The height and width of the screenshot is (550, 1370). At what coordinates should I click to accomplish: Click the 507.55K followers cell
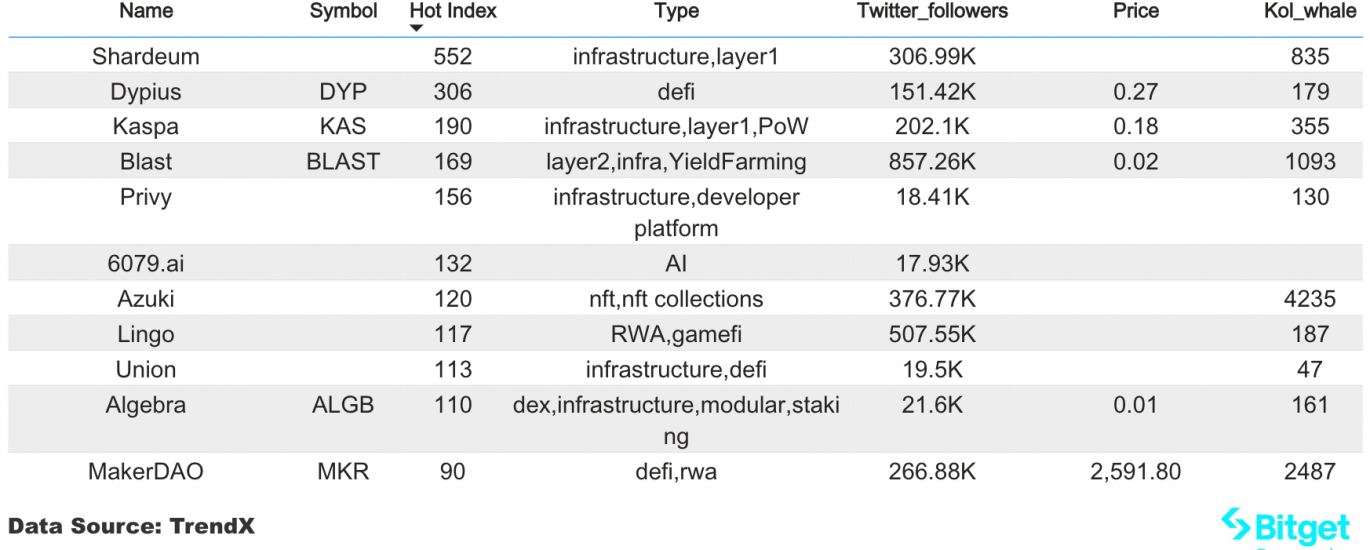point(932,334)
